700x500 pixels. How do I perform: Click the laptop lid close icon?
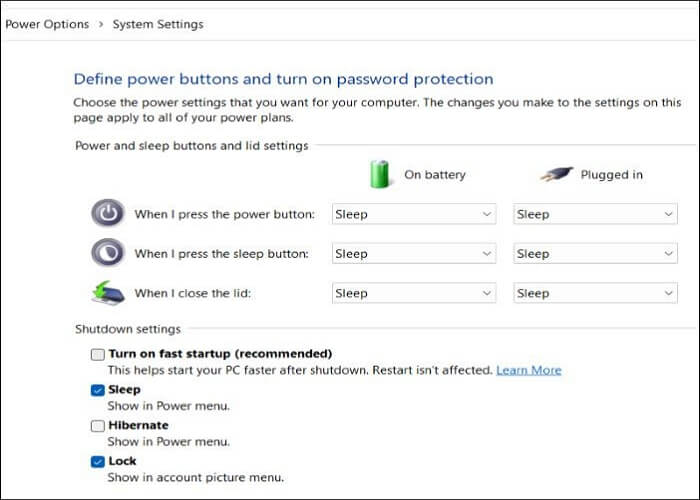tap(107, 293)
